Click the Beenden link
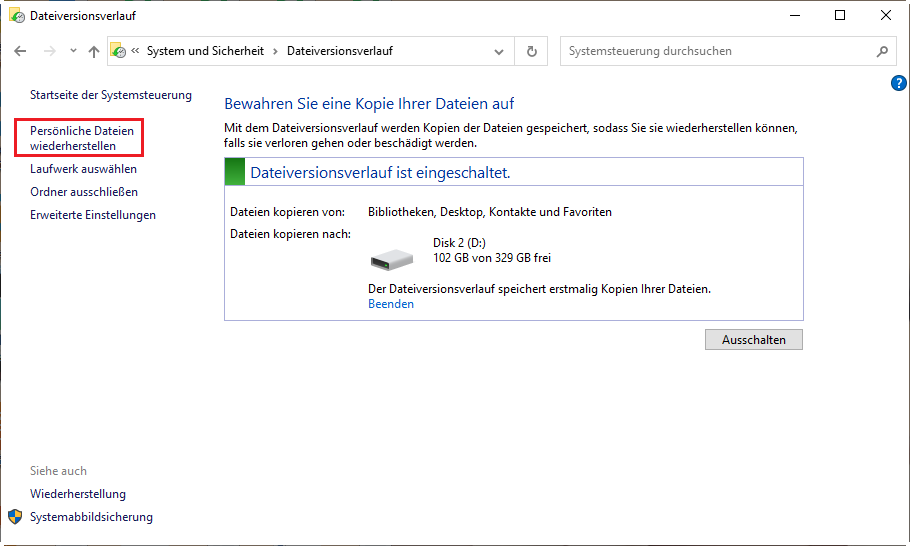Viewport: 910px width, 546px height. [390, 304]
